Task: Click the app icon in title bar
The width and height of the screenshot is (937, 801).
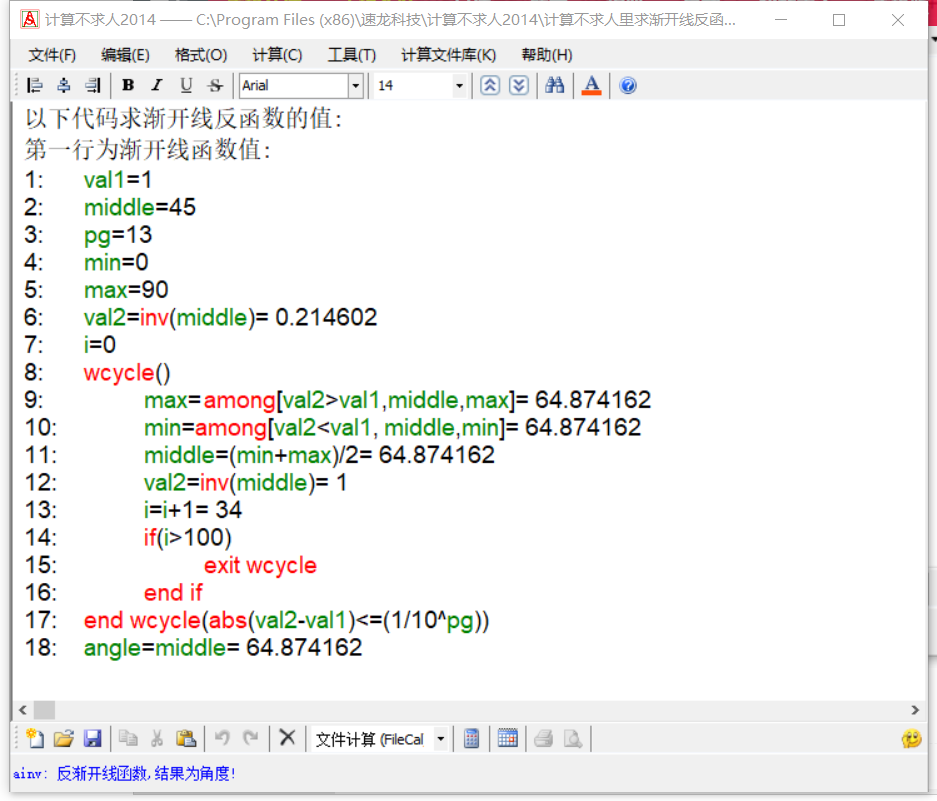Action: (29, 20)
